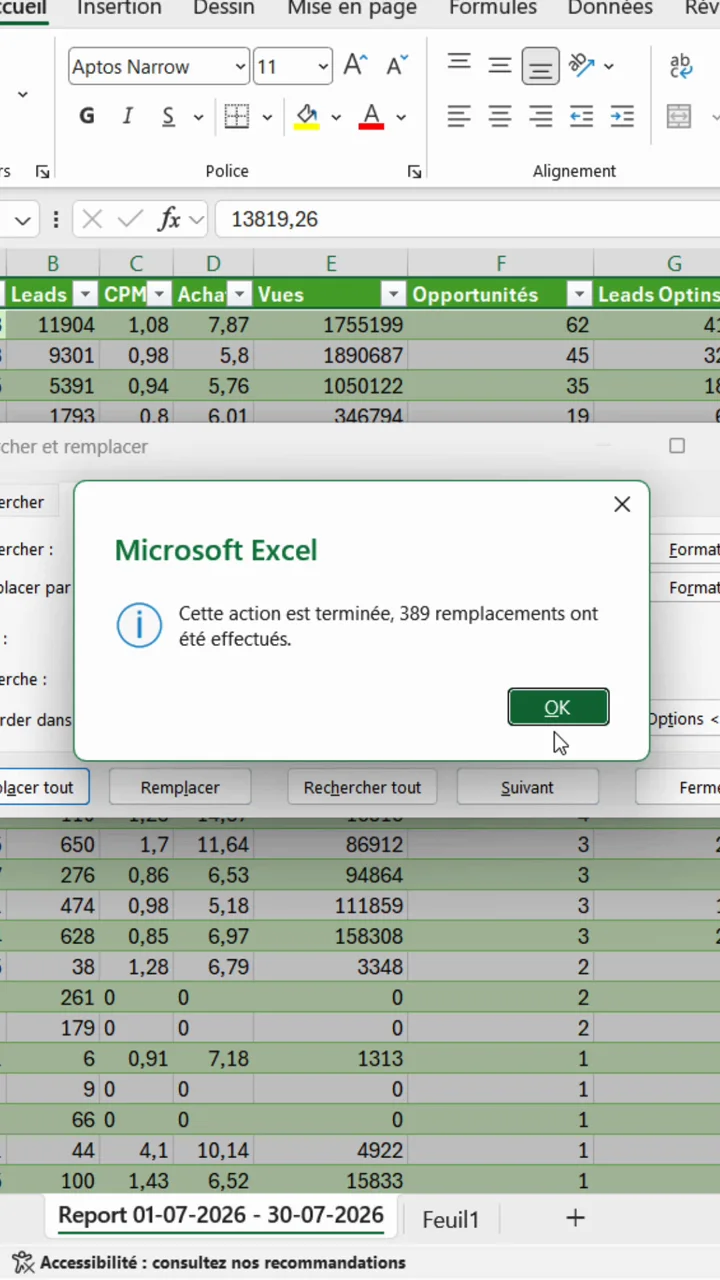Cancel formula bar entry (X)
Screen dimensions: 720x1280
[92, 219]
